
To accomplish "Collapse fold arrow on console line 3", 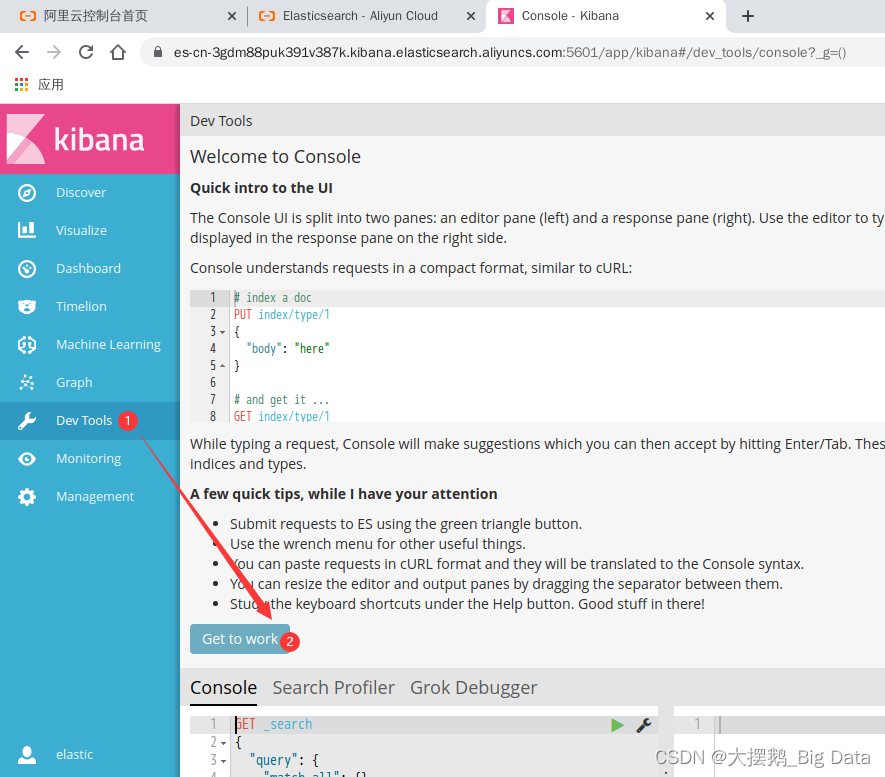I will click(x=224, y=761).
